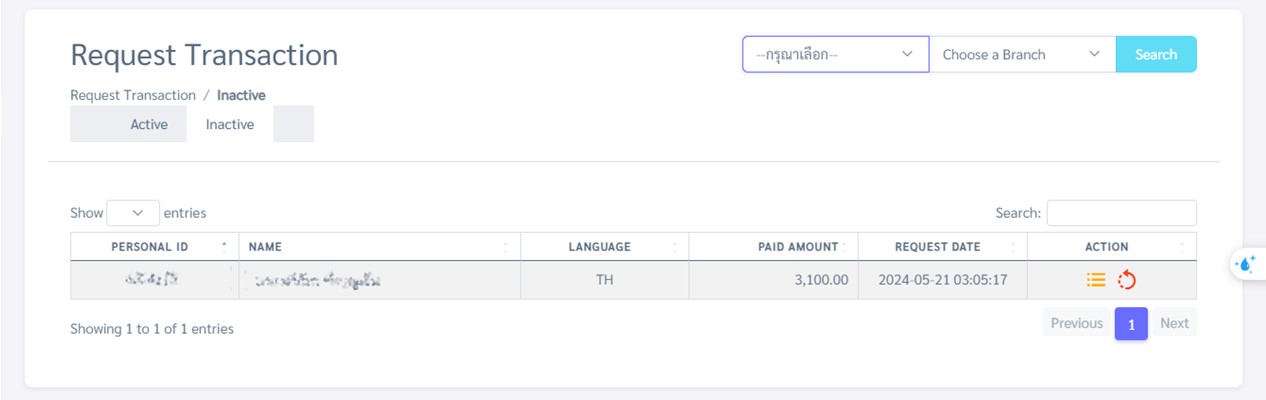Click the red restore arrow icon
This screenshot has height=400, width=1266.
(x=1127, y=280)
